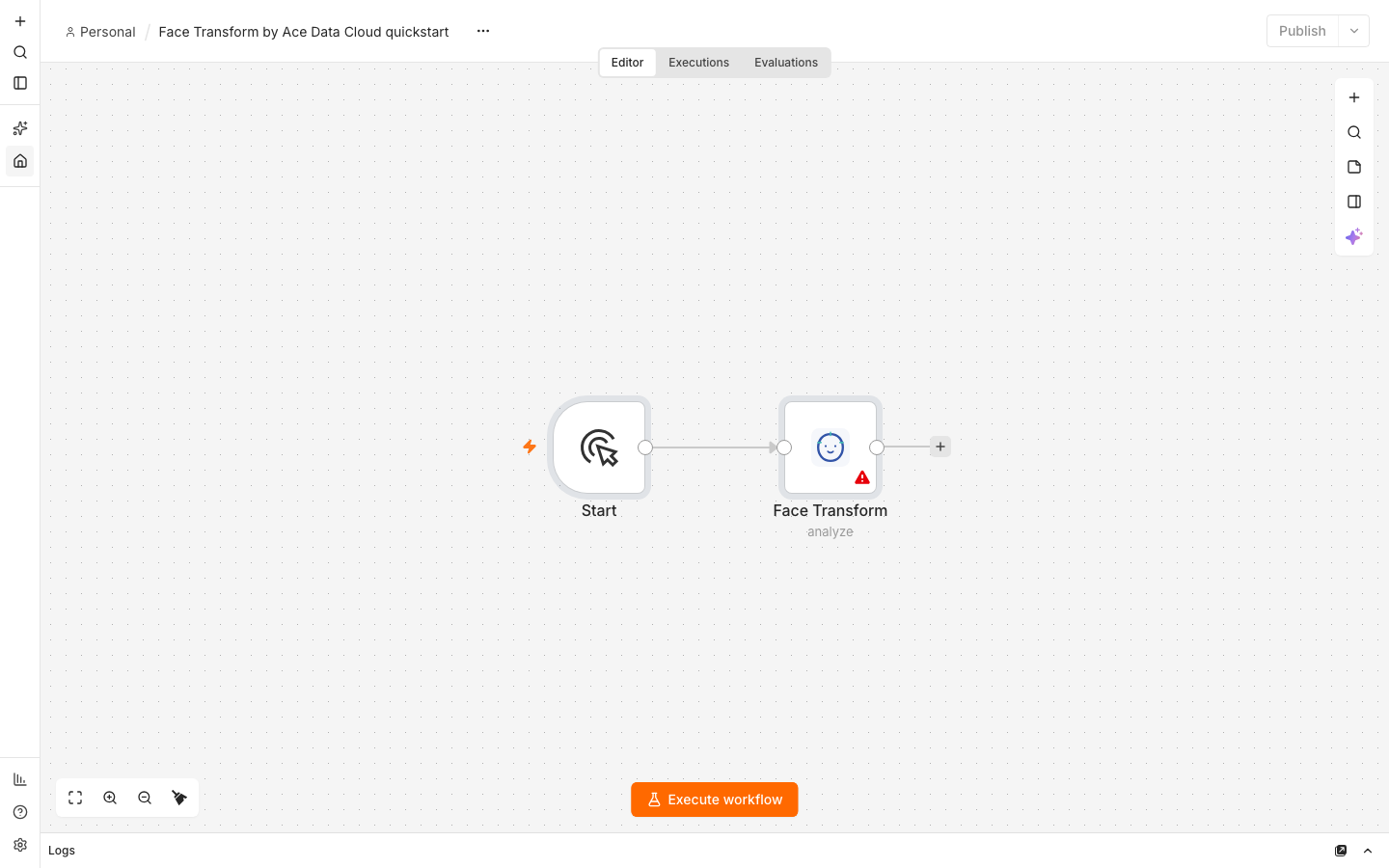This screenshot has height=868, width=1389.
Task: Open the help question mark icon
Action: coord(20,812)
